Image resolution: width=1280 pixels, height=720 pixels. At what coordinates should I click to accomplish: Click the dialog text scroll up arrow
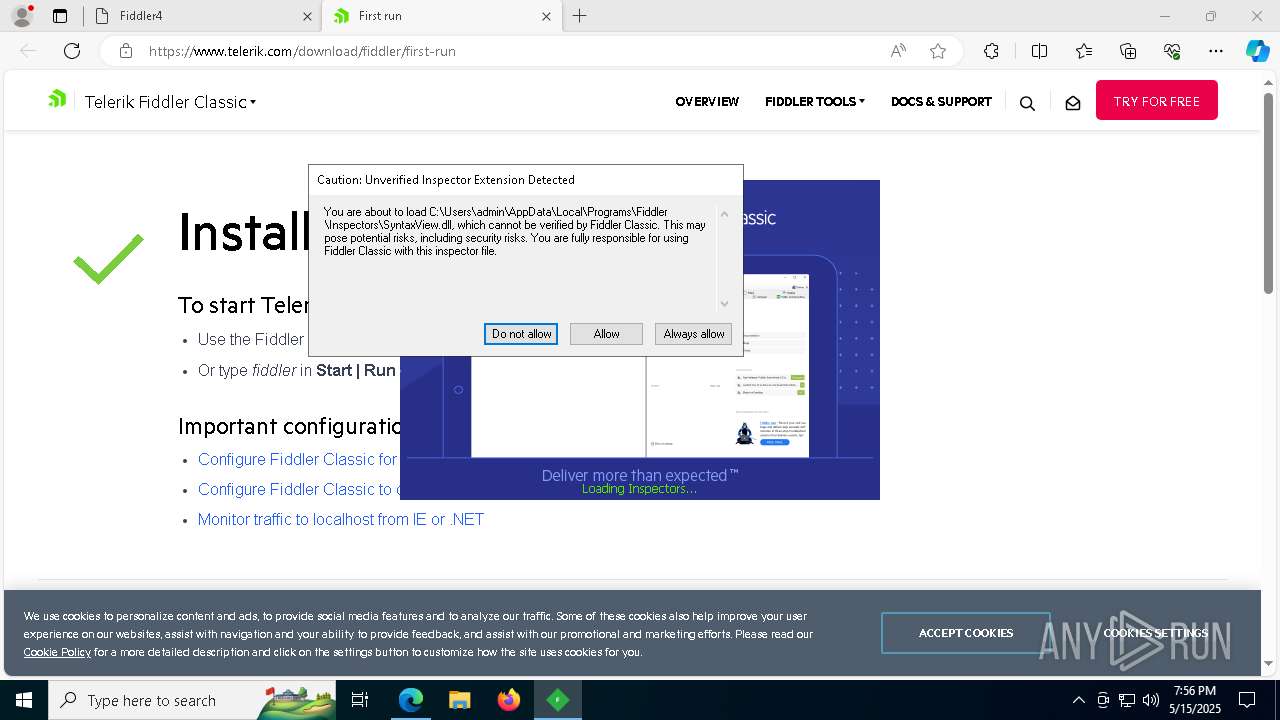click(725, 214)
